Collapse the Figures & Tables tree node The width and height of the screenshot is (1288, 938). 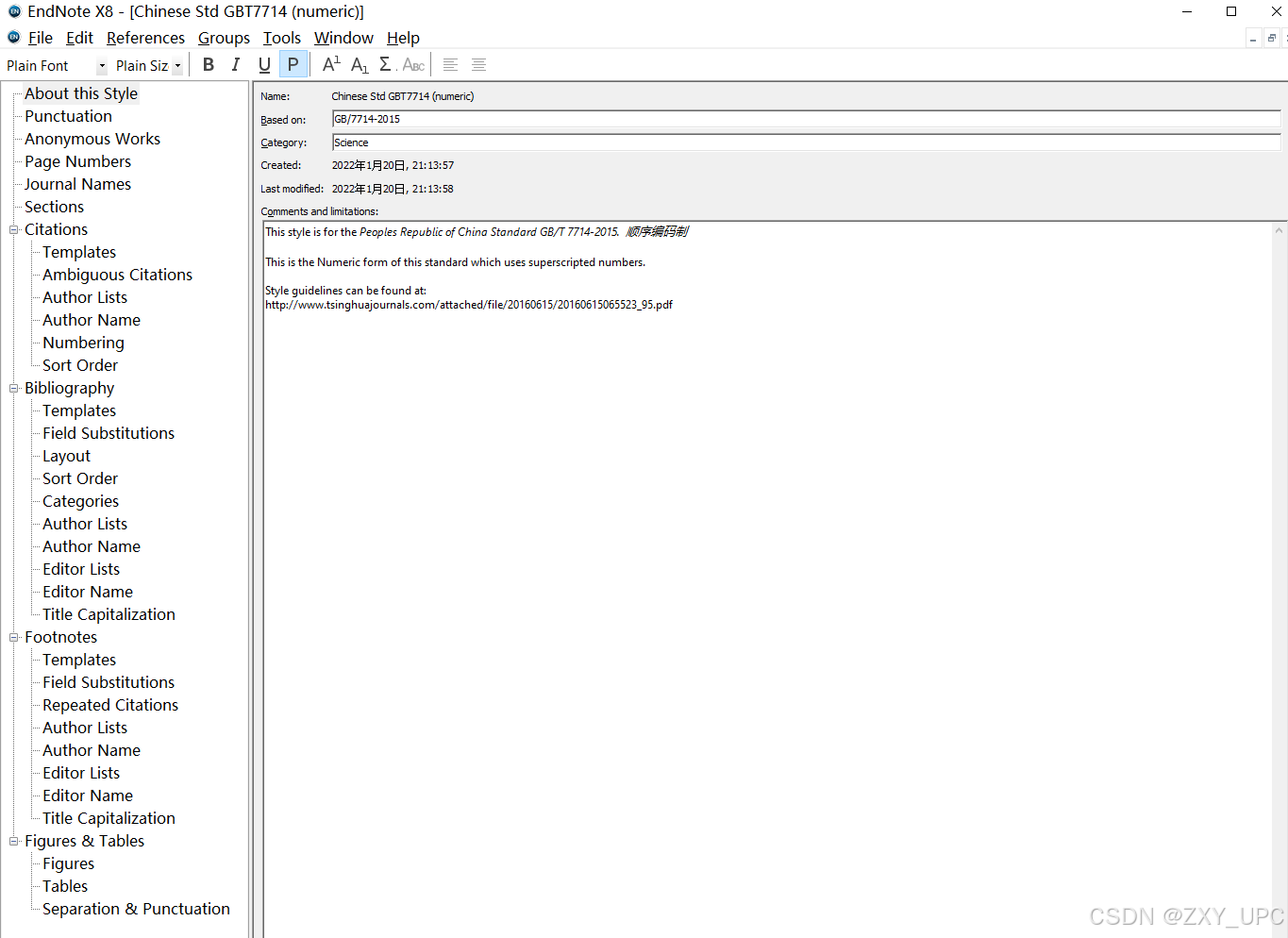click(x=14, y=841)
